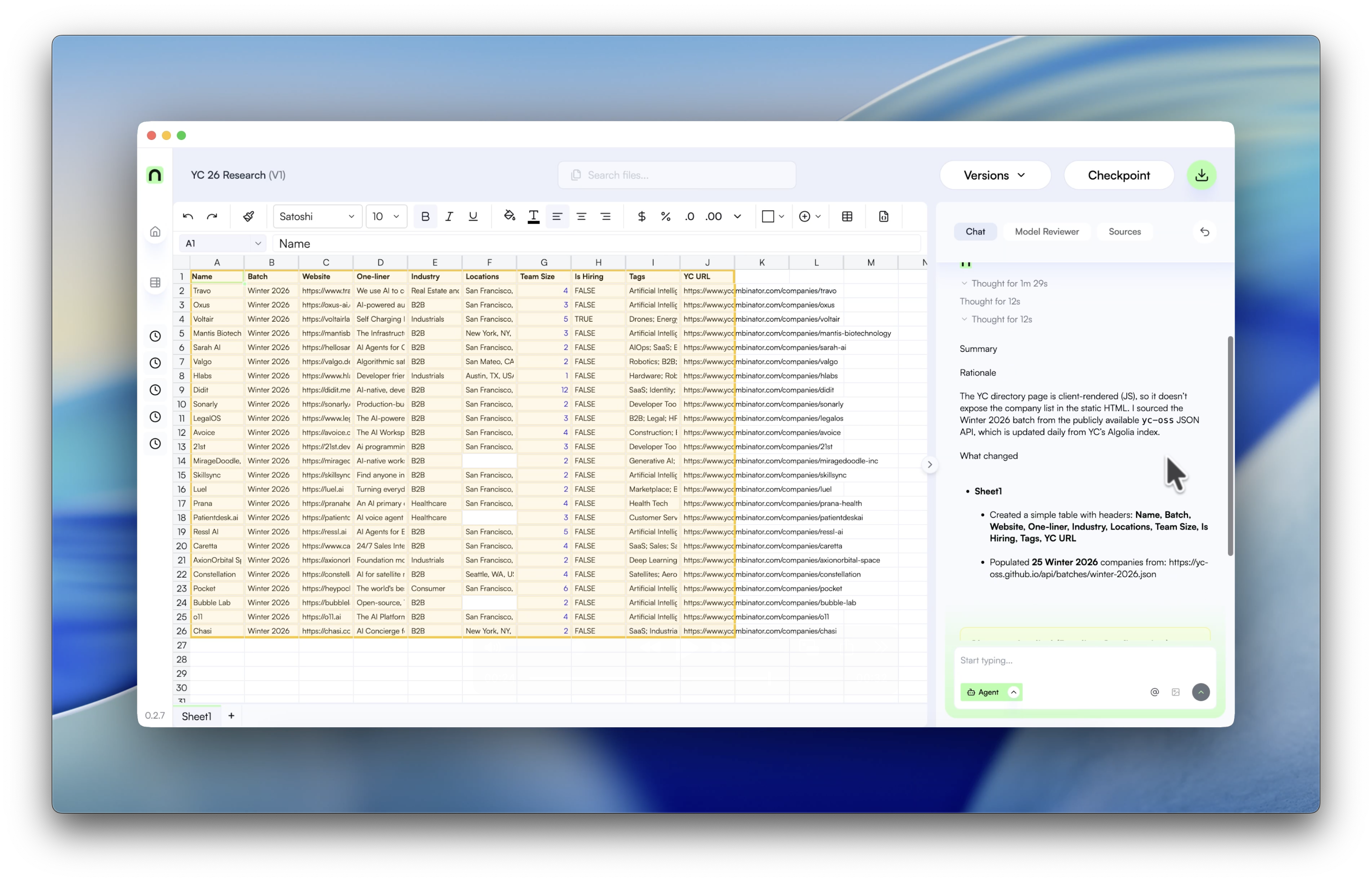Click the undo arrow in toolbar
Image resolution: width=1372 pixels, height=882 pixels.
(x=188, y=216)
